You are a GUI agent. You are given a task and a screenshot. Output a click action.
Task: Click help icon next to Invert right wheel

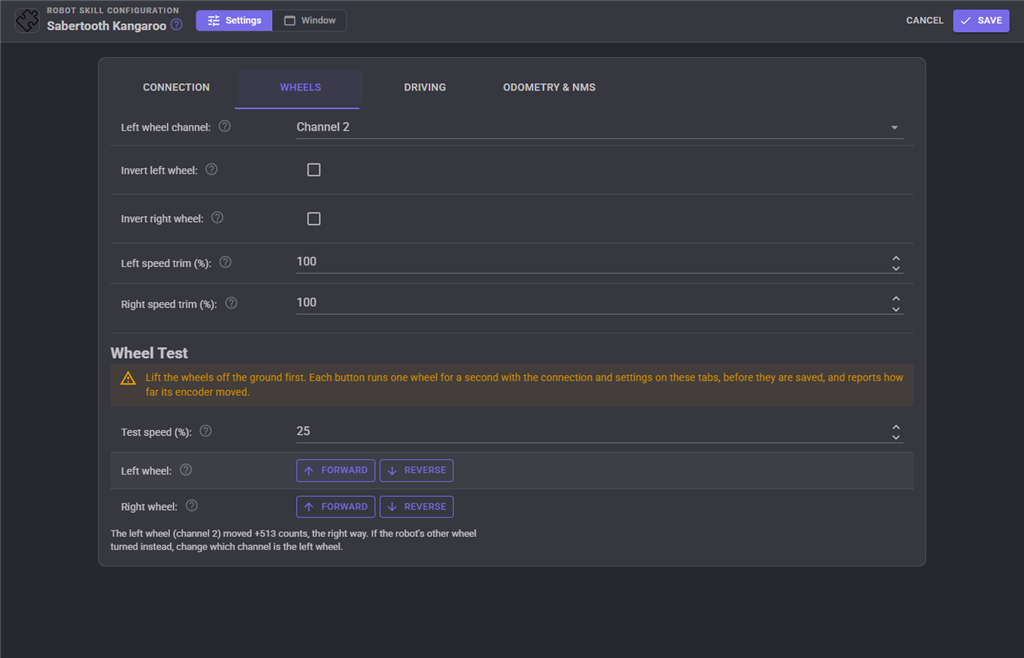click(x=217, y=217)
